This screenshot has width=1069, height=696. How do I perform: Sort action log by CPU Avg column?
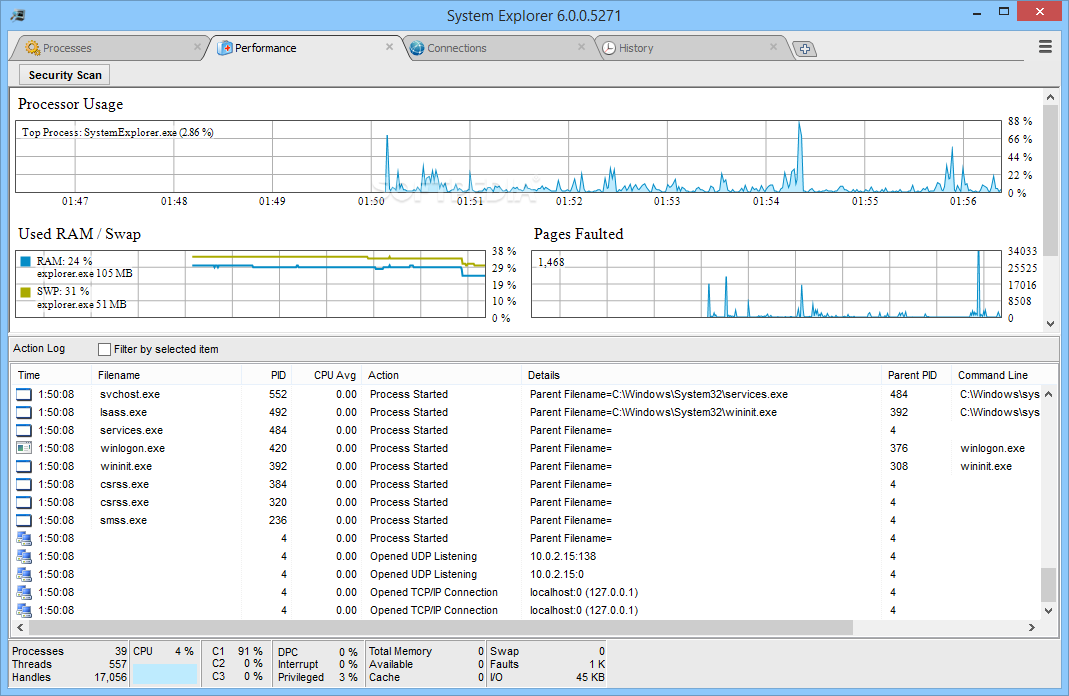tap(327, 375)
